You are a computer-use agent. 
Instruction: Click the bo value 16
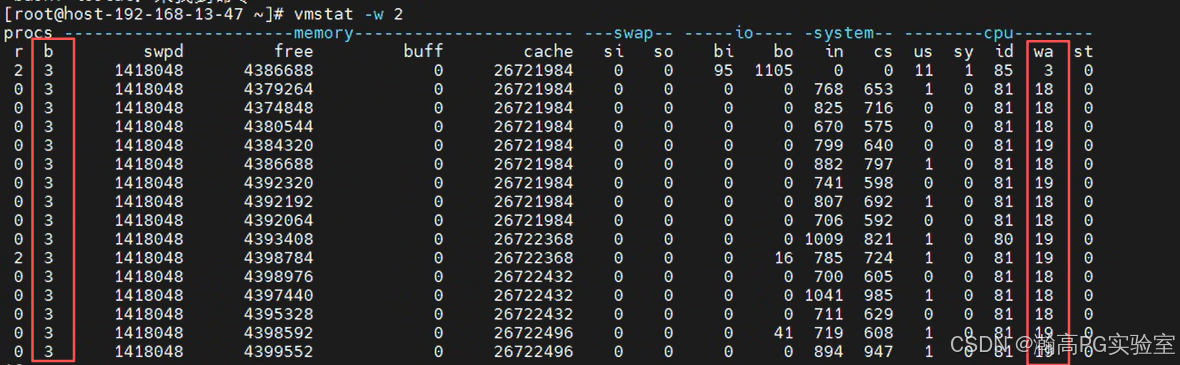(x=783, y=258)
